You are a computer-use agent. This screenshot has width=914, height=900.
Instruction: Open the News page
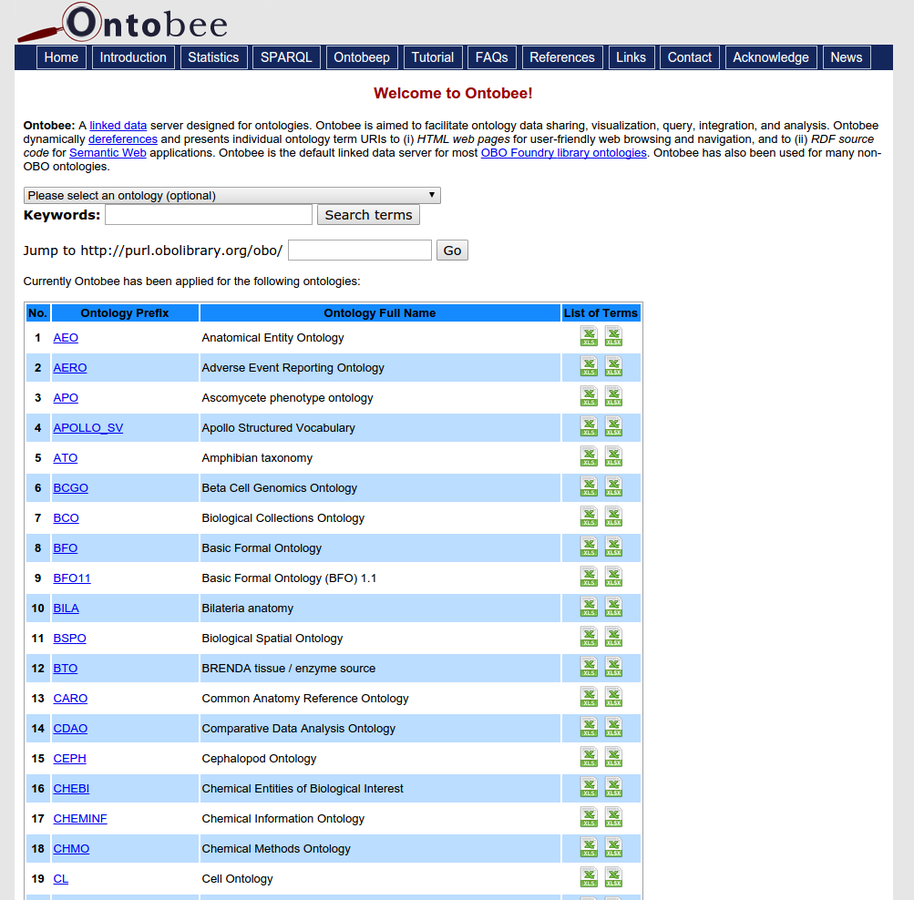pos(846,58)
